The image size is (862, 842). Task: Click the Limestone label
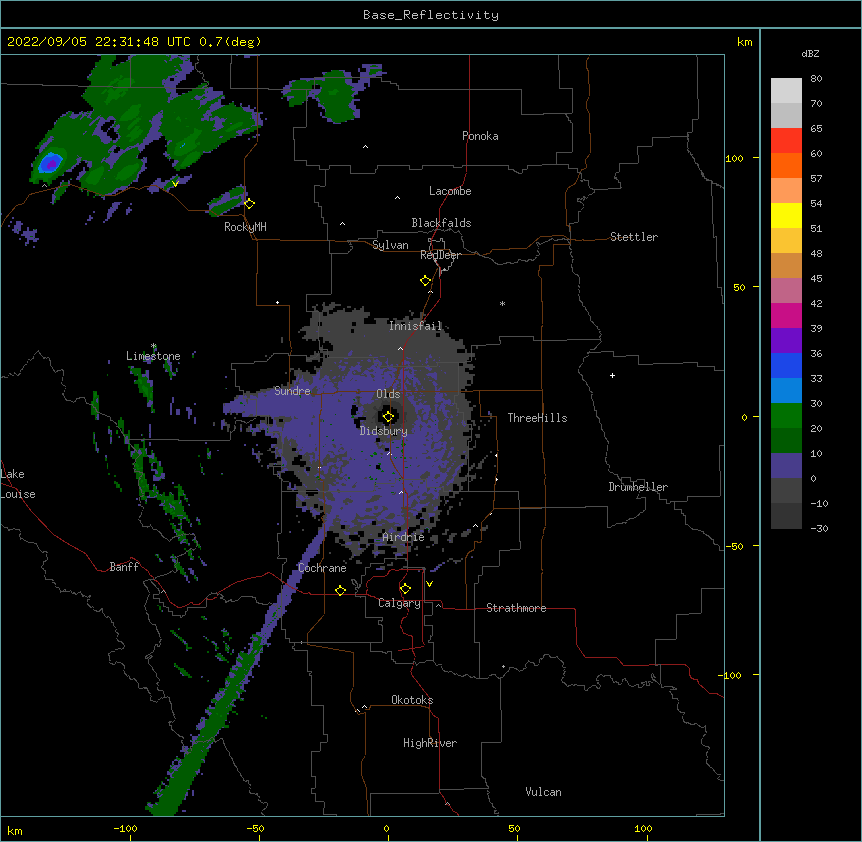(153, 356)
